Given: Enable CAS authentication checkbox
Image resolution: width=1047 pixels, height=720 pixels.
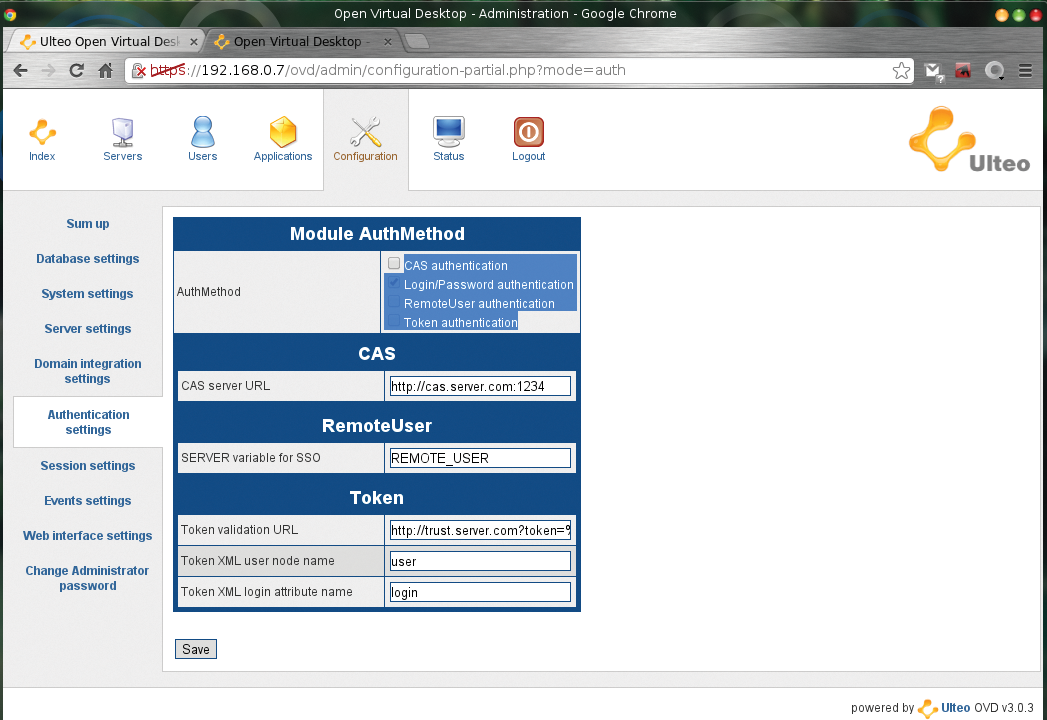Looking at the screenshot, I should point(394,264).
